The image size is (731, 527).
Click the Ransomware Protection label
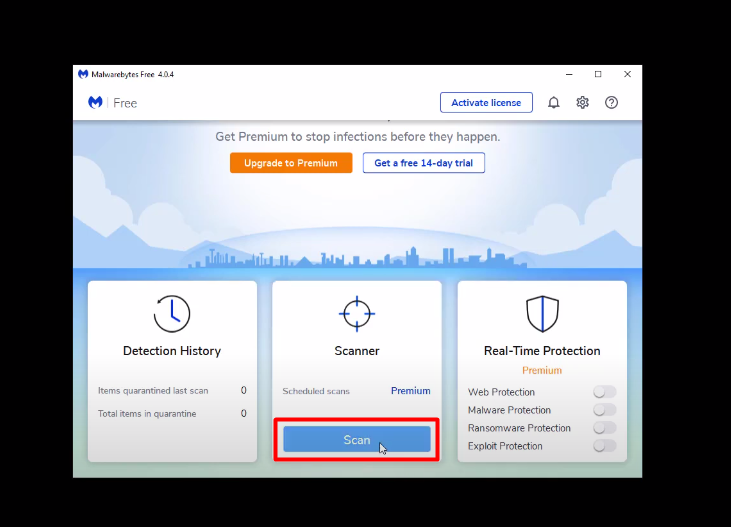519,428
